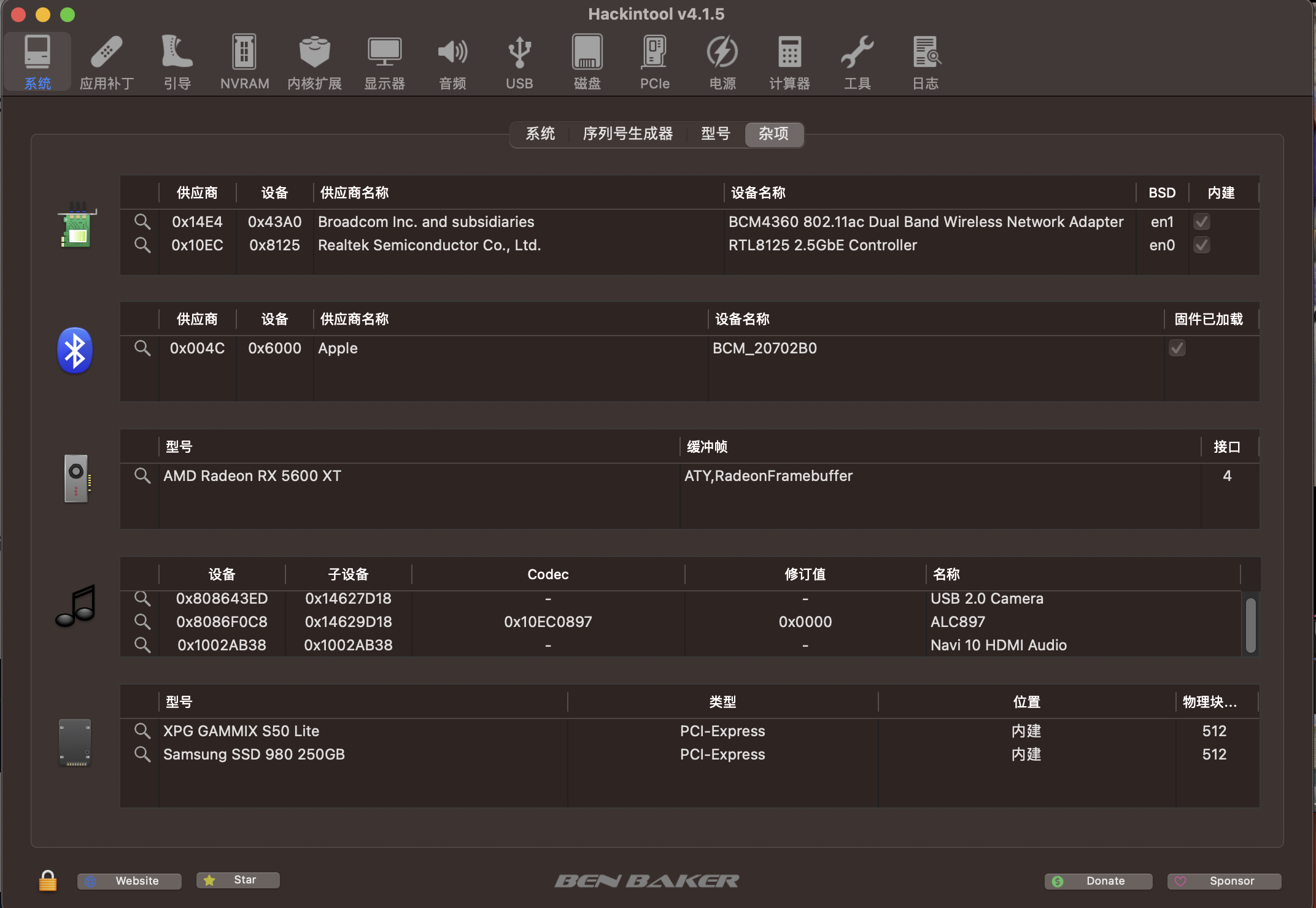This screenshot has height=908, width=1316.
Task: Click the magnifier beside AMD Radeon RX 5600 XT
Action: [x=142, y=475]
